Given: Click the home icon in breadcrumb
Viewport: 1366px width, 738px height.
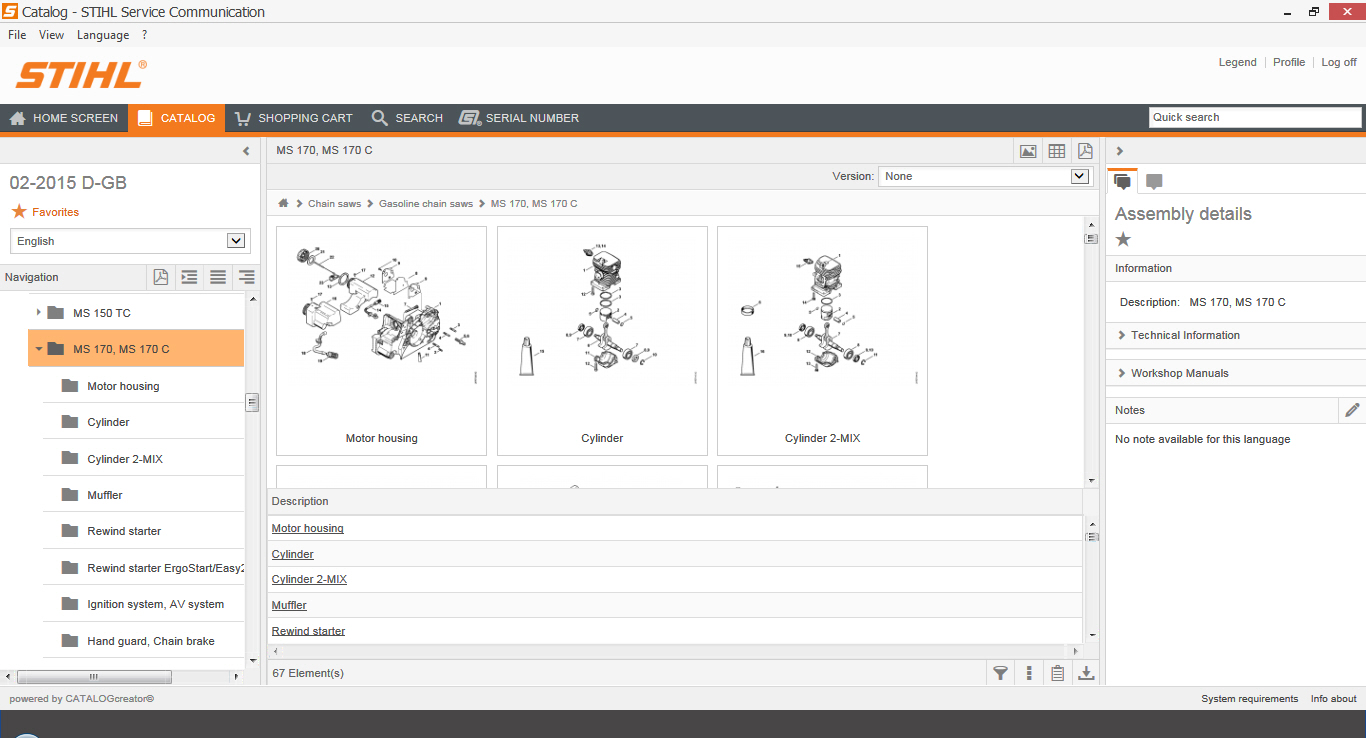Looking at the screenshot, I should (284, 204).
